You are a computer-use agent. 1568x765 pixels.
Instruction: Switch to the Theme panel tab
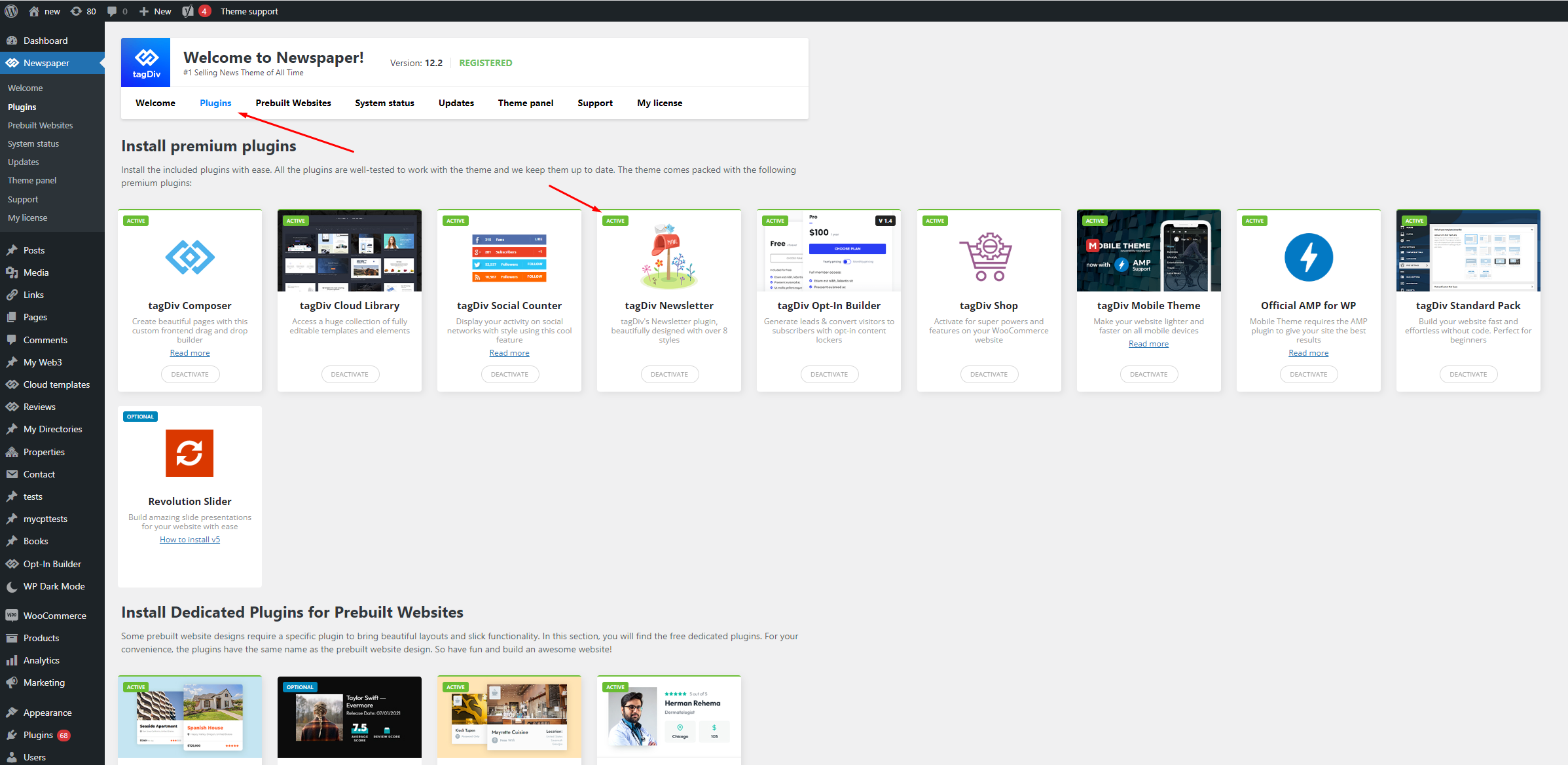[526, 103]
